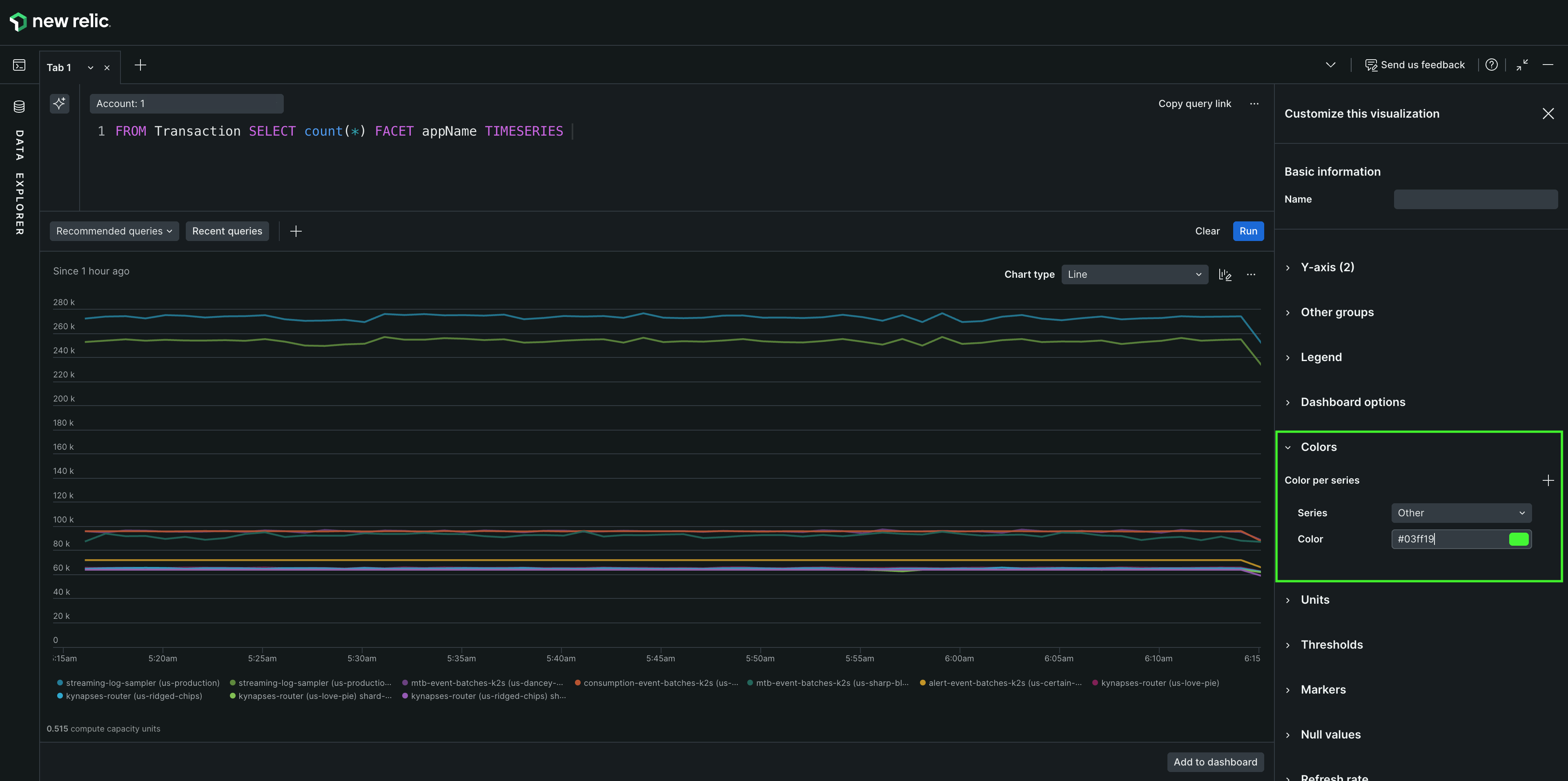Viewport: 1568px width, 781px height.
Task: Click Add to dashboard button
Action: pyautogui.click(x=1215, y=762)
